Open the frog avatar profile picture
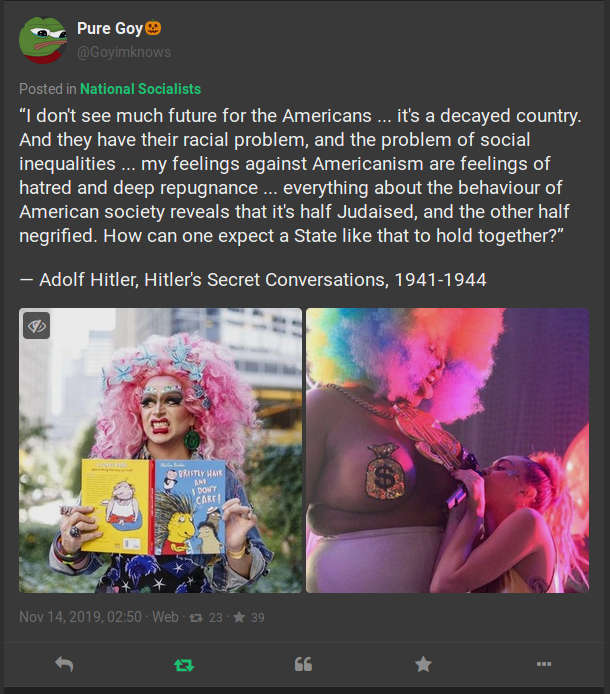 click(43, 40)
